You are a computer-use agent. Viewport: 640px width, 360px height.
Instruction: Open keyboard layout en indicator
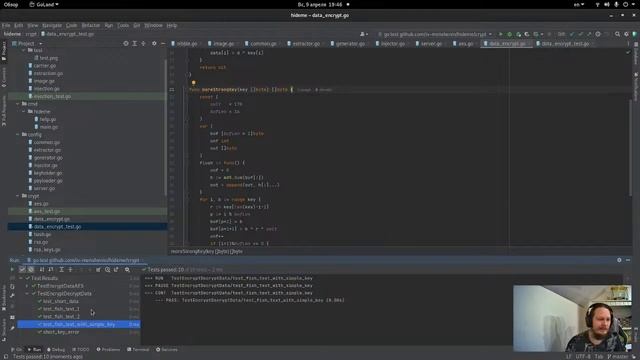(579, 4)
